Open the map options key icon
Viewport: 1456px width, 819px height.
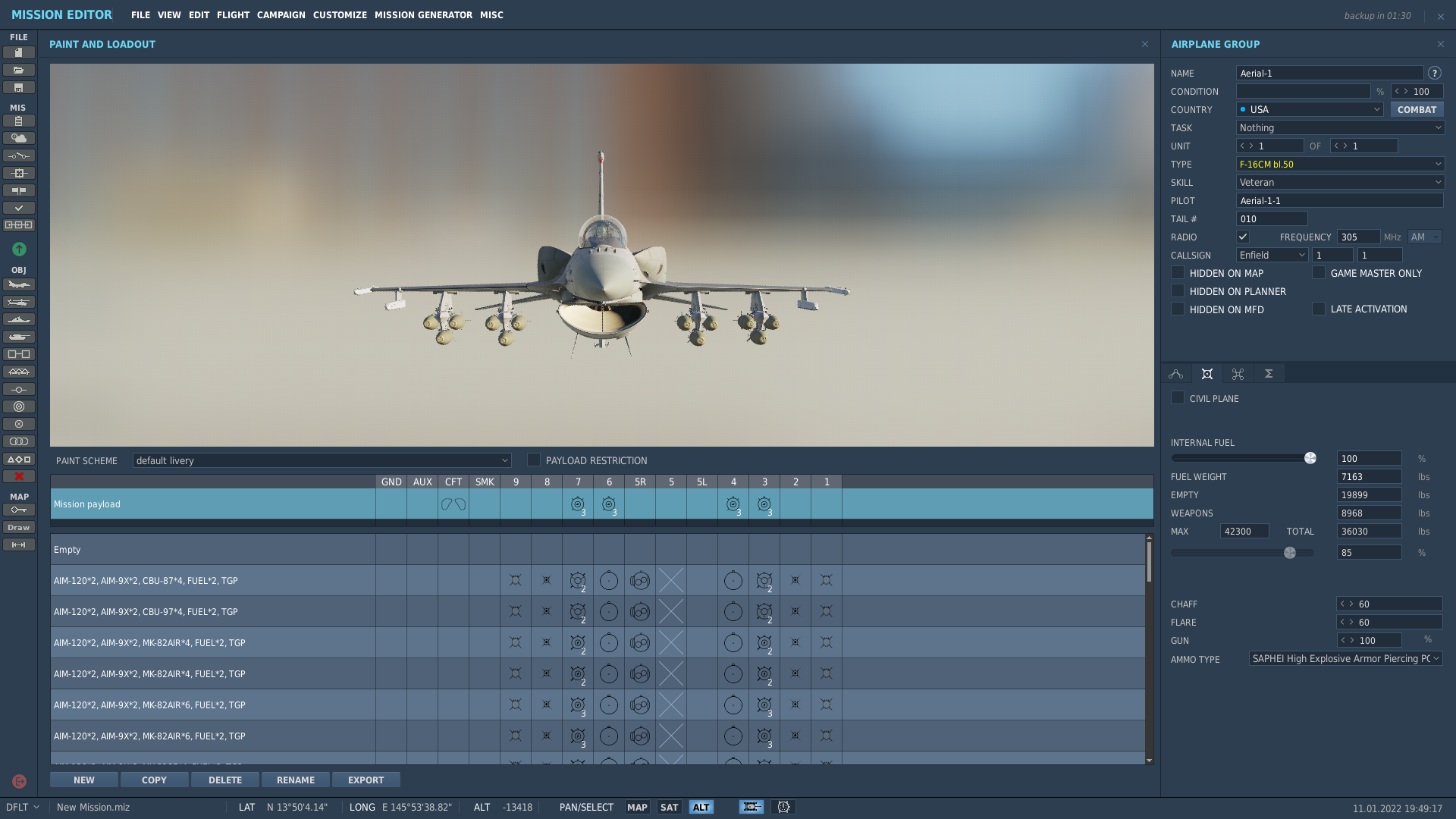pos(19,510)
